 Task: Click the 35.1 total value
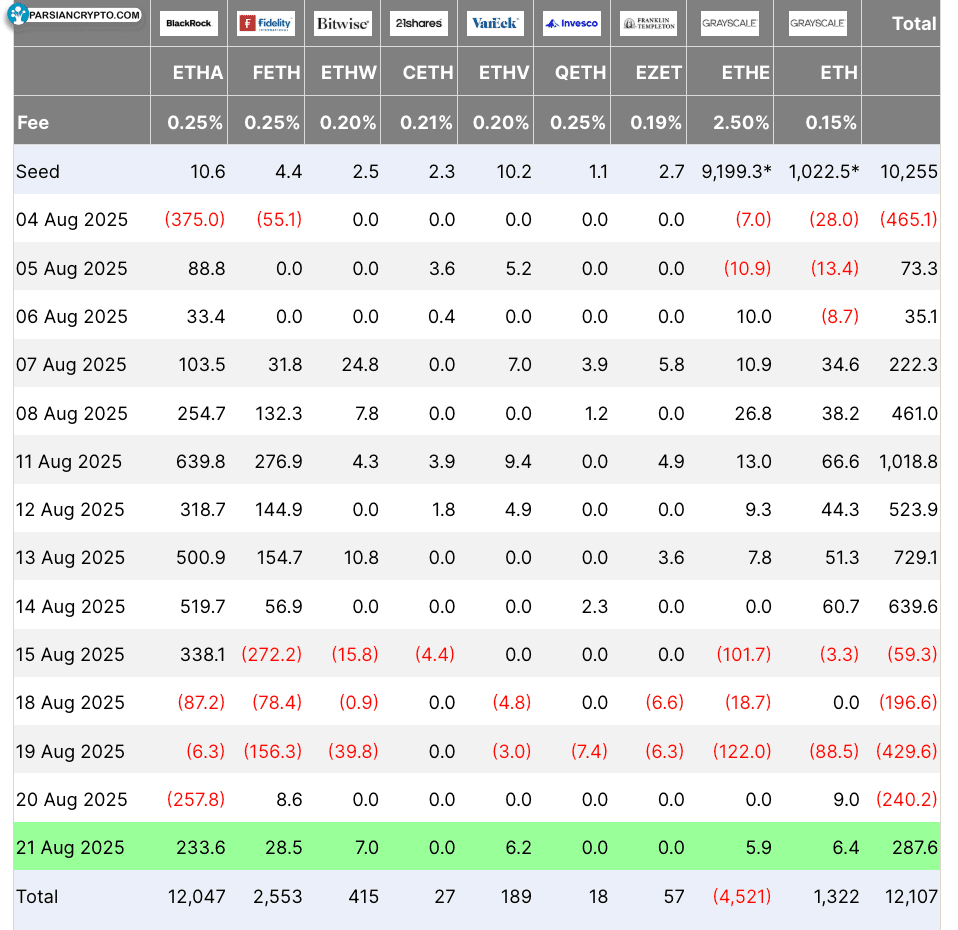tap(921, 317)
